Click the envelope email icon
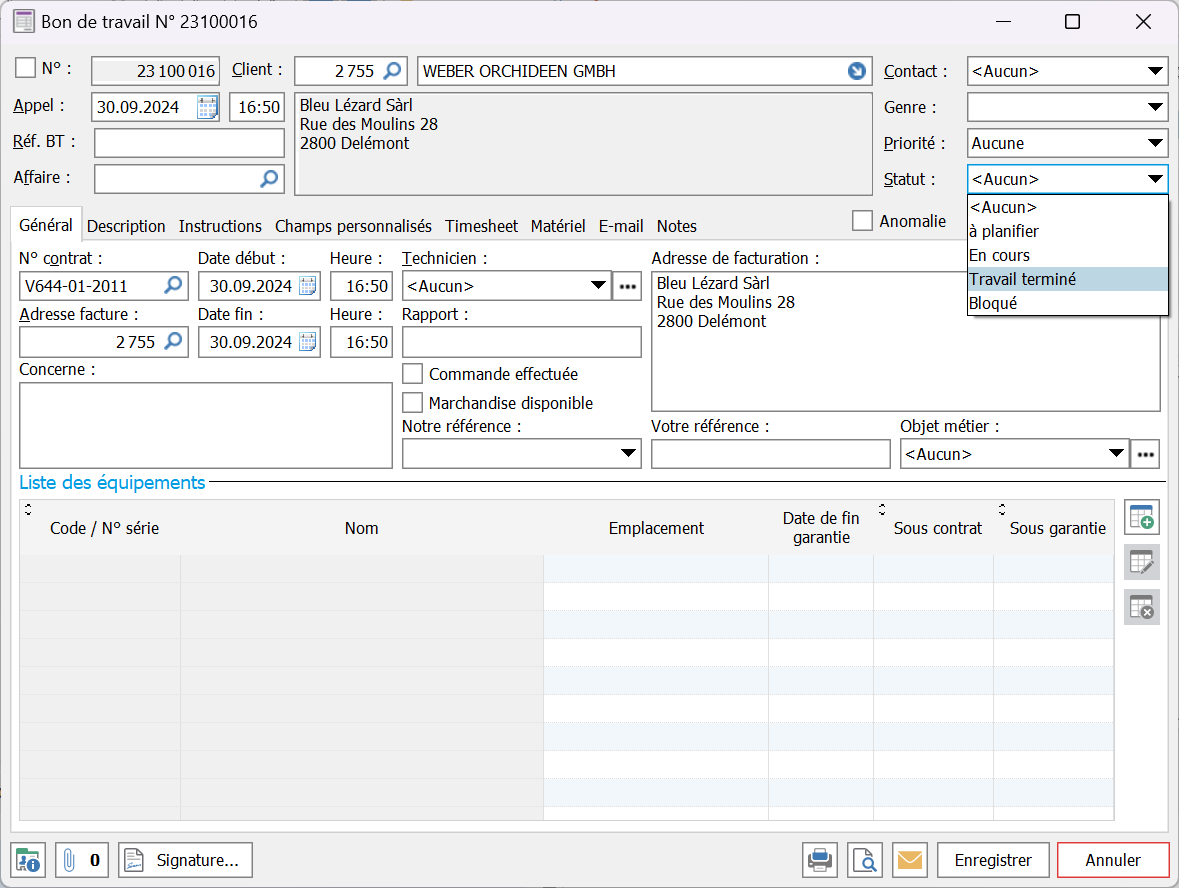 [x=909, y=860]
